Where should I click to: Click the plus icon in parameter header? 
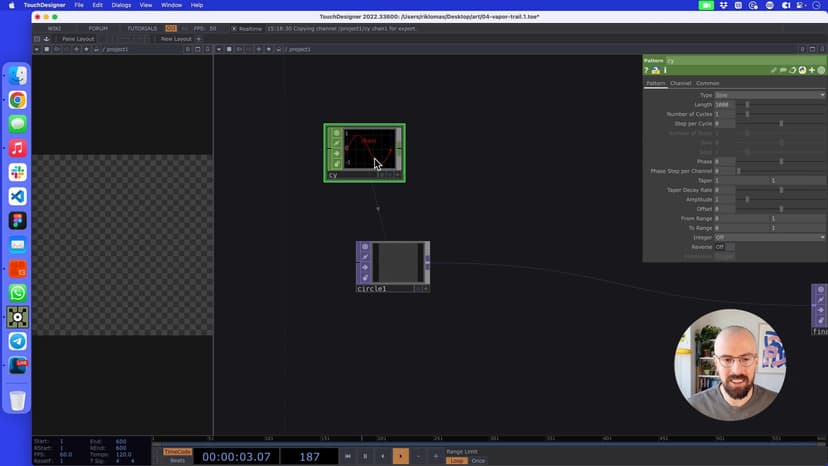click(x=811, y=71)
